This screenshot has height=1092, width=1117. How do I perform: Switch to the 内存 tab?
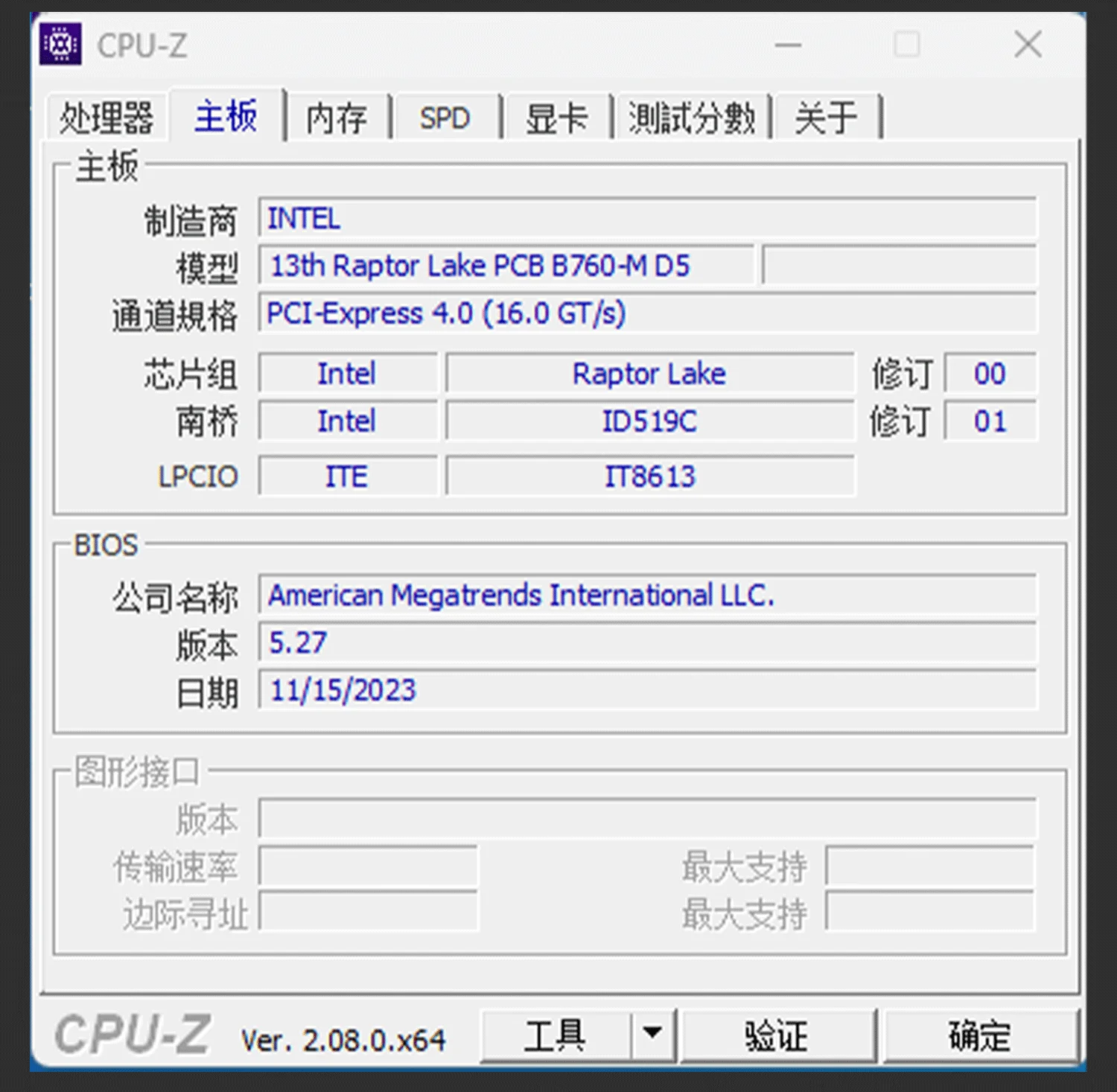tap(337, 118)
